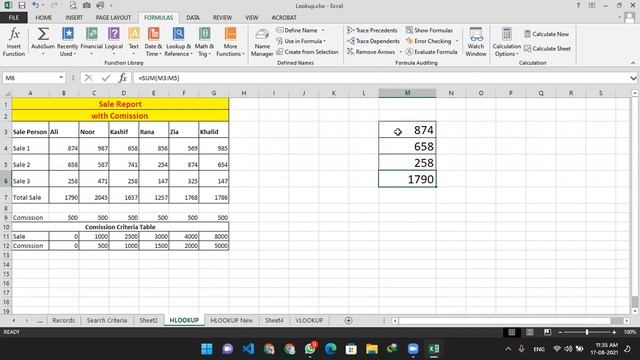Viewport: 640px width, 360px height.
Task: Expand the Define Name dropdown arrow
Action: pyautogui.click(x=323, y=30)
